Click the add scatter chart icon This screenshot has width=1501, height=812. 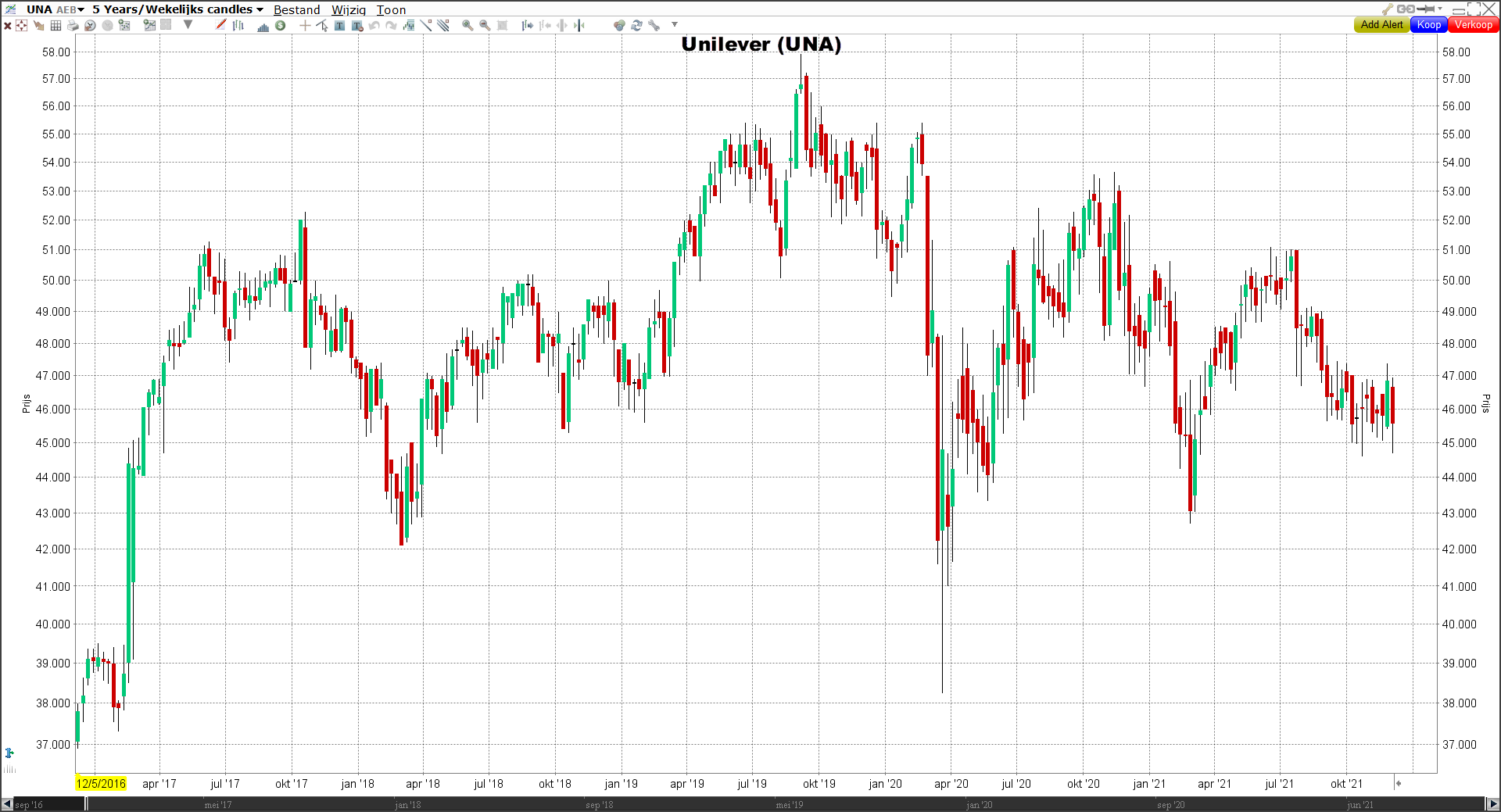pos(124,25)
